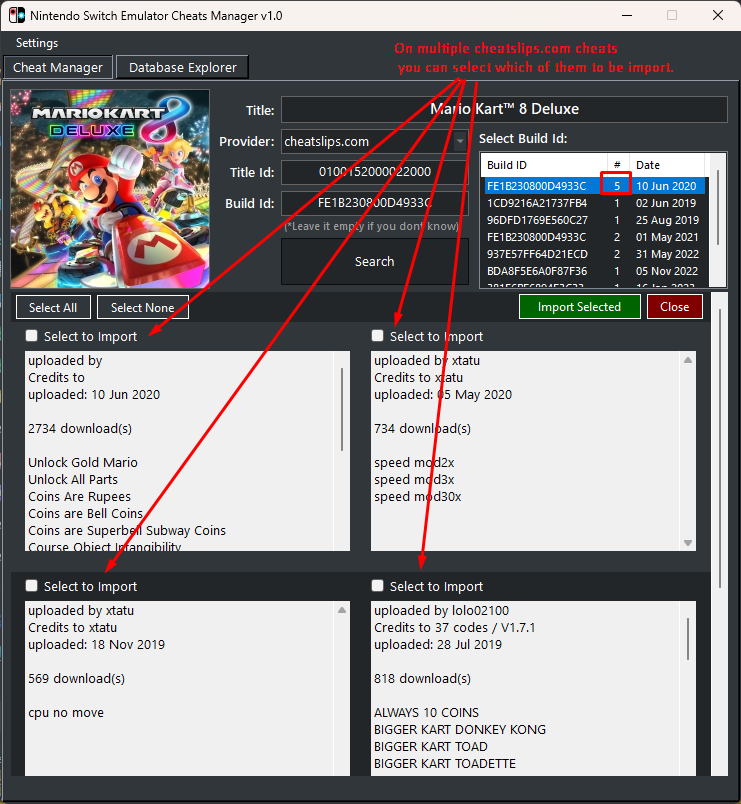Click '2734 download(s)' text
The height and width of the screenshot is (804, 741).
[80, 429]
